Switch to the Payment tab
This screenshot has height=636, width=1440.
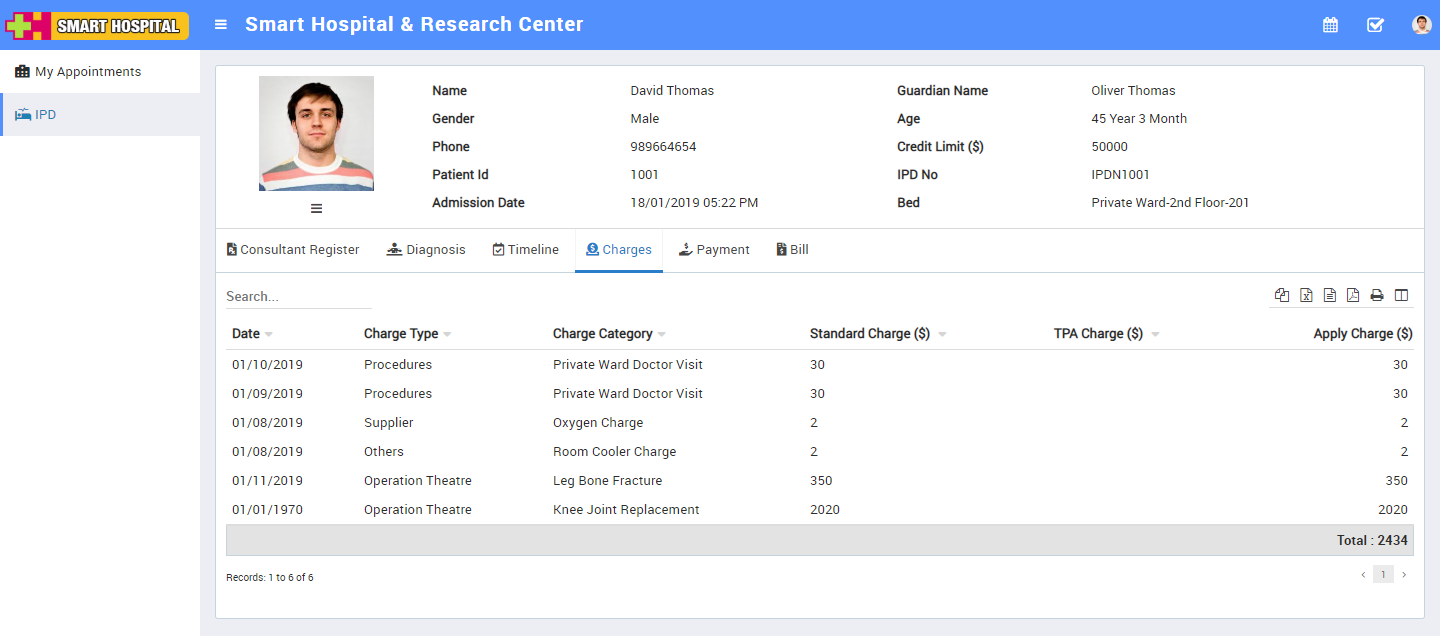tap(714, 250)
